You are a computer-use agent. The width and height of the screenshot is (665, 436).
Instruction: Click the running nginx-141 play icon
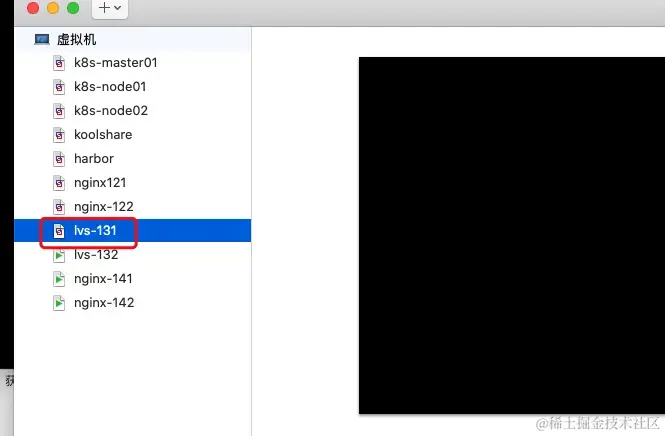click(59, 279)
